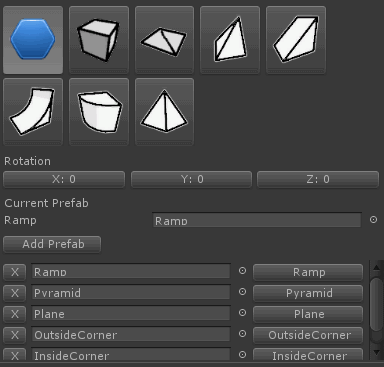Screen dimensions: 384x367
Task: Select the rounded corner block thumbnail
Action: coord(99,112)
